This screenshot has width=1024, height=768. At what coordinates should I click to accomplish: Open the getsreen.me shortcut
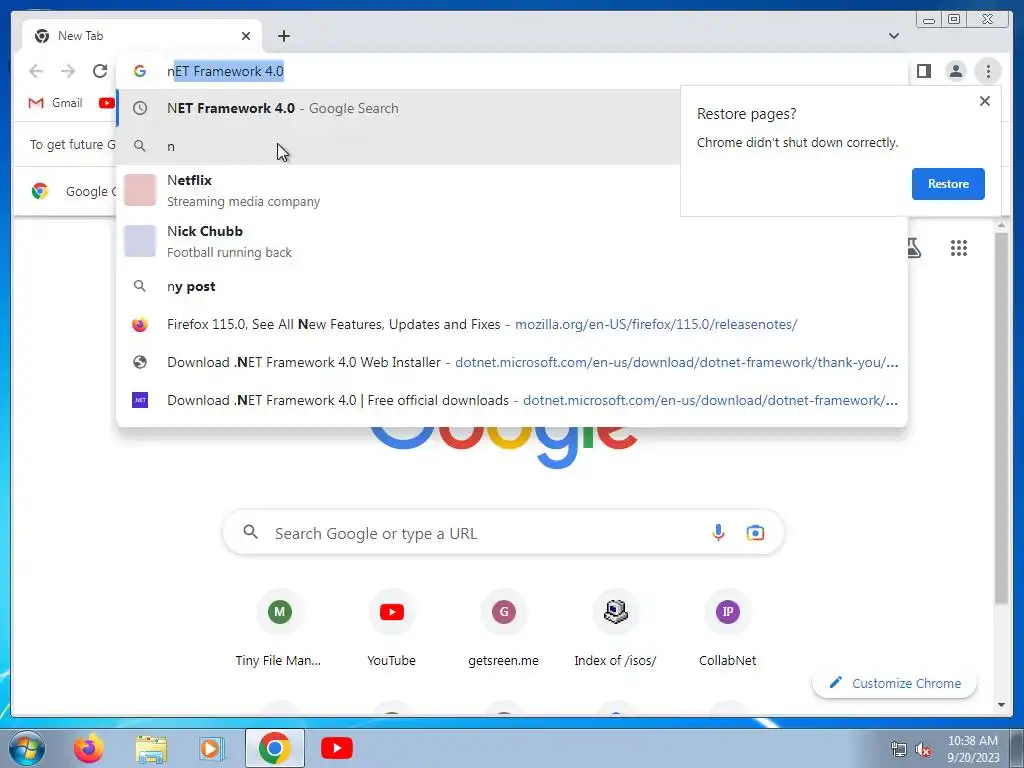coord(504,628)
